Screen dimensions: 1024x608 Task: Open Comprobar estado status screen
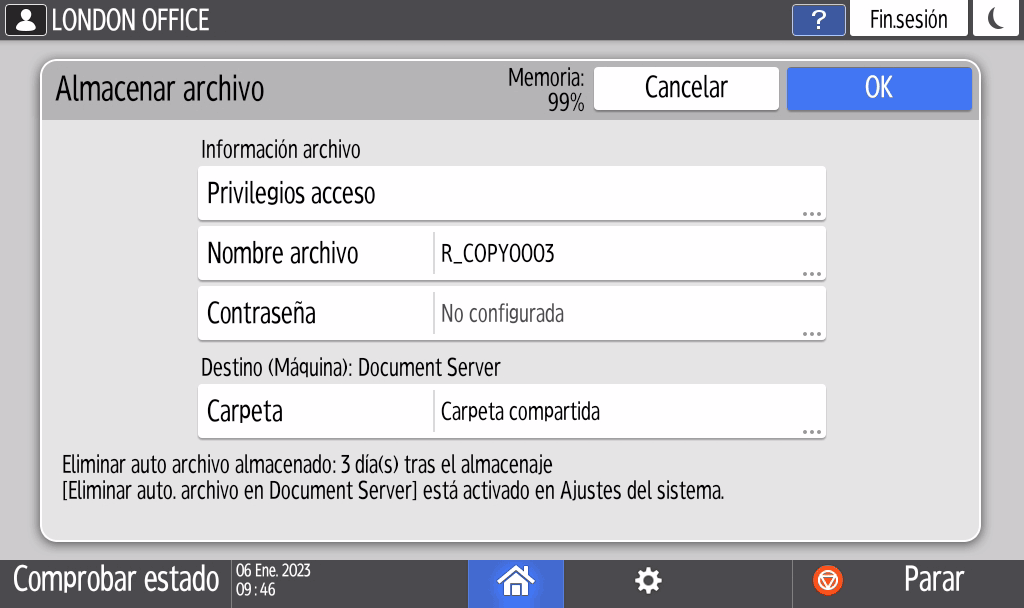pos(116,579)
